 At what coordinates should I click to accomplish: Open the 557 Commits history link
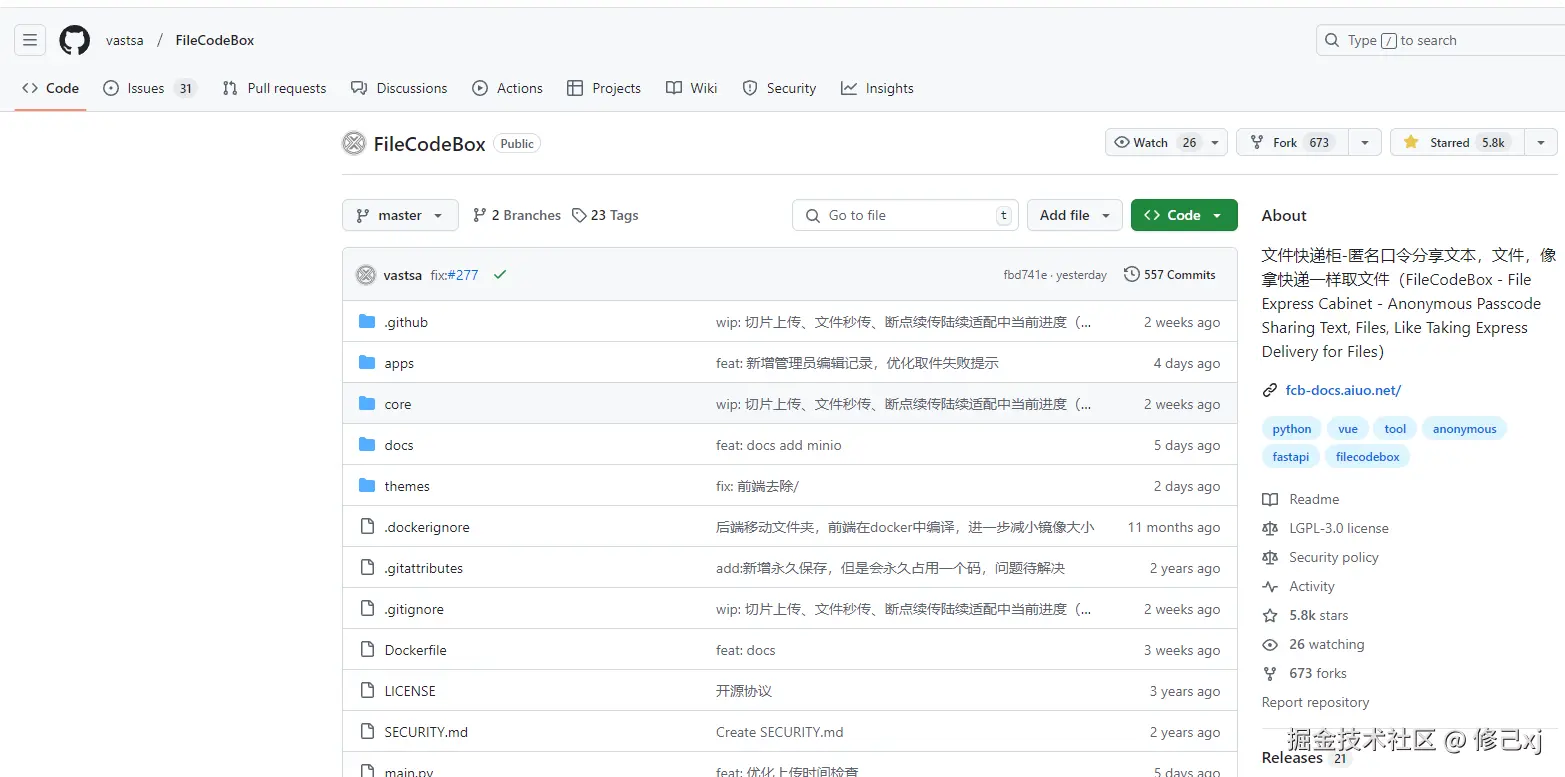pos(1170,274)
